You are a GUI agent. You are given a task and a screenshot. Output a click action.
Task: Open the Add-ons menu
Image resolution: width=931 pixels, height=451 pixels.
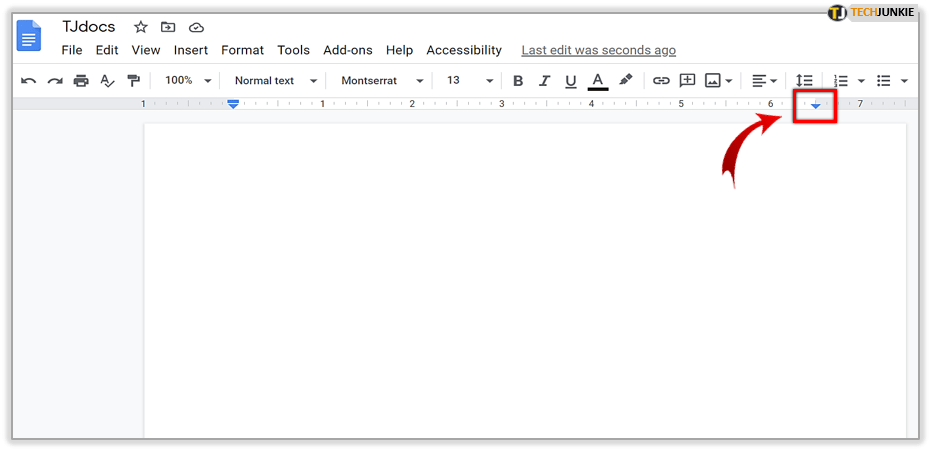[x=348, y=50]
